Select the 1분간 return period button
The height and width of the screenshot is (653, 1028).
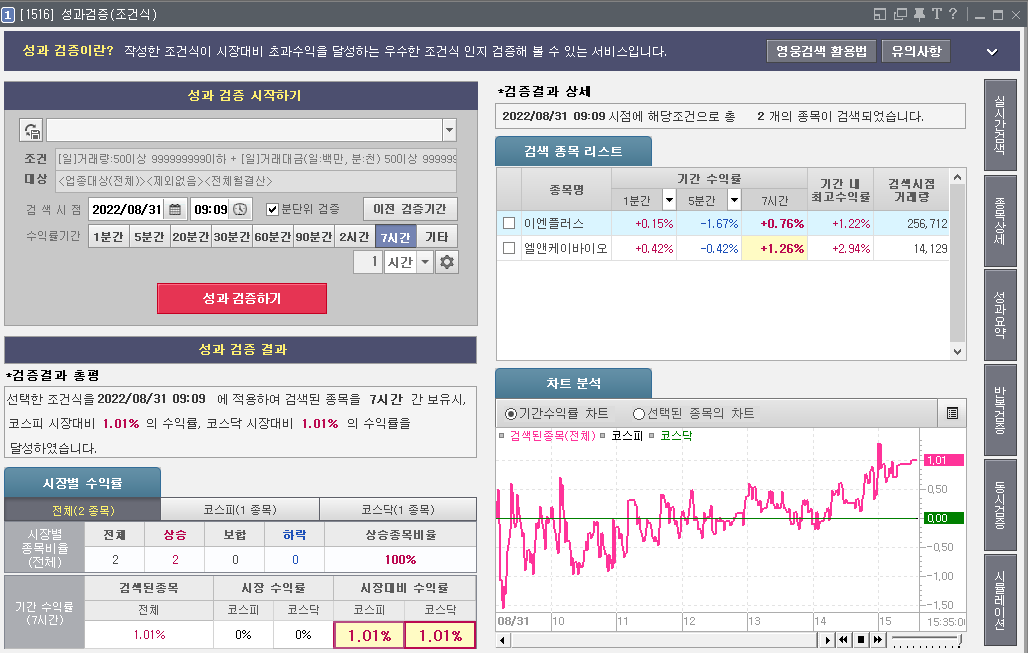click(x=109, y=237)
